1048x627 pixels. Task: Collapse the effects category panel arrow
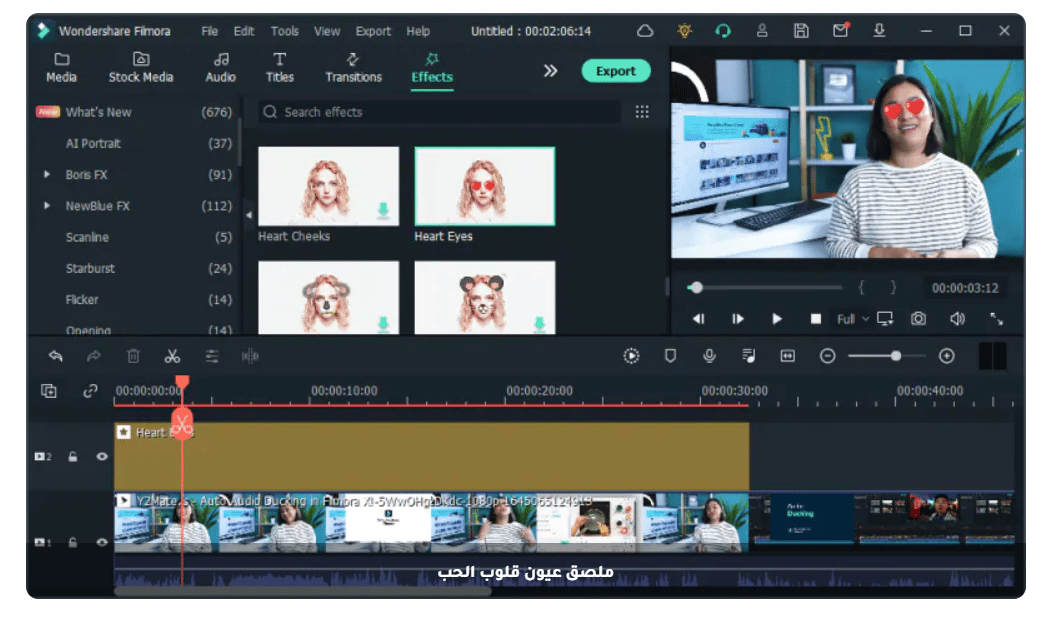pos(249,215)
